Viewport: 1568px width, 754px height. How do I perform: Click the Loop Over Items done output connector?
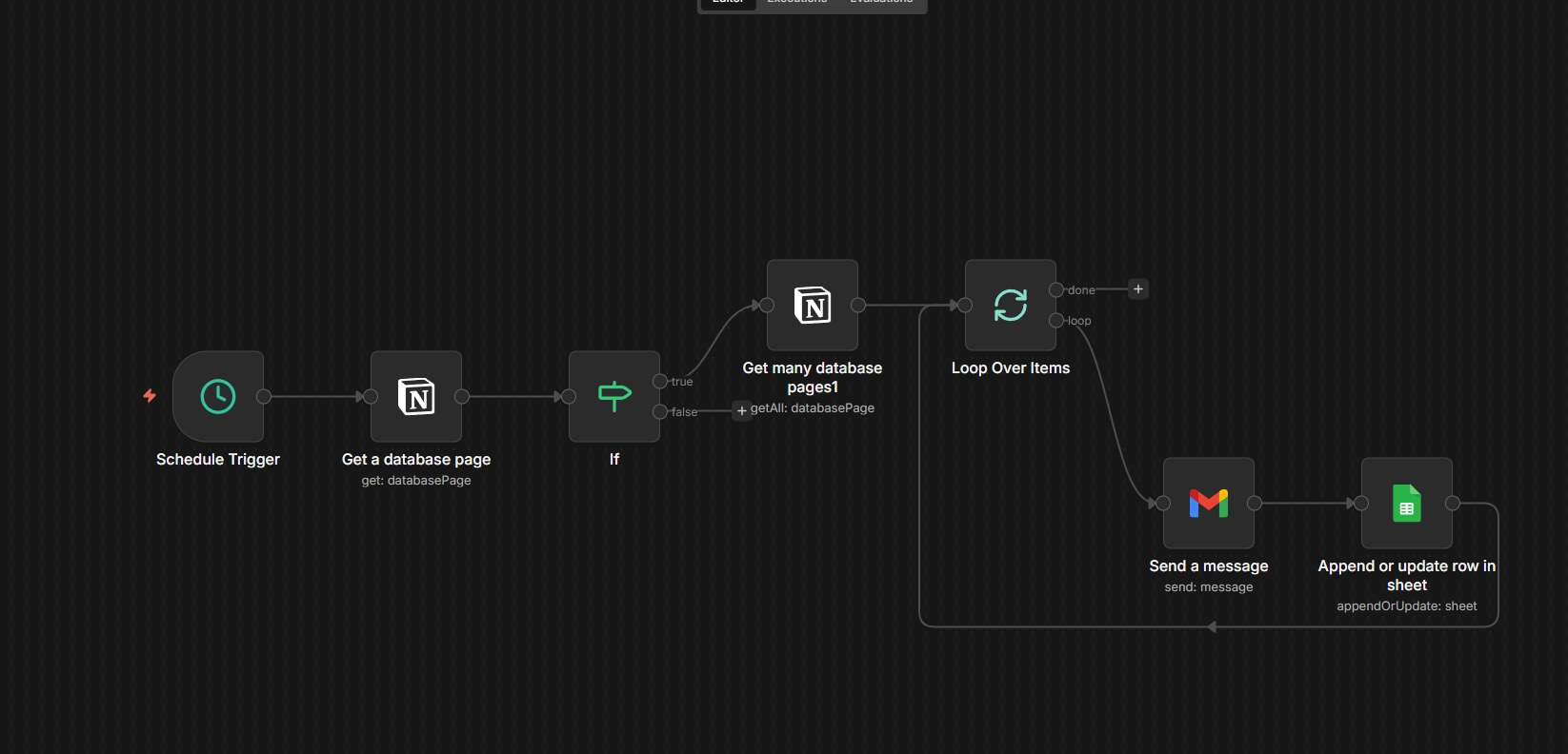pyautogui.click(x=1056, y=289)
